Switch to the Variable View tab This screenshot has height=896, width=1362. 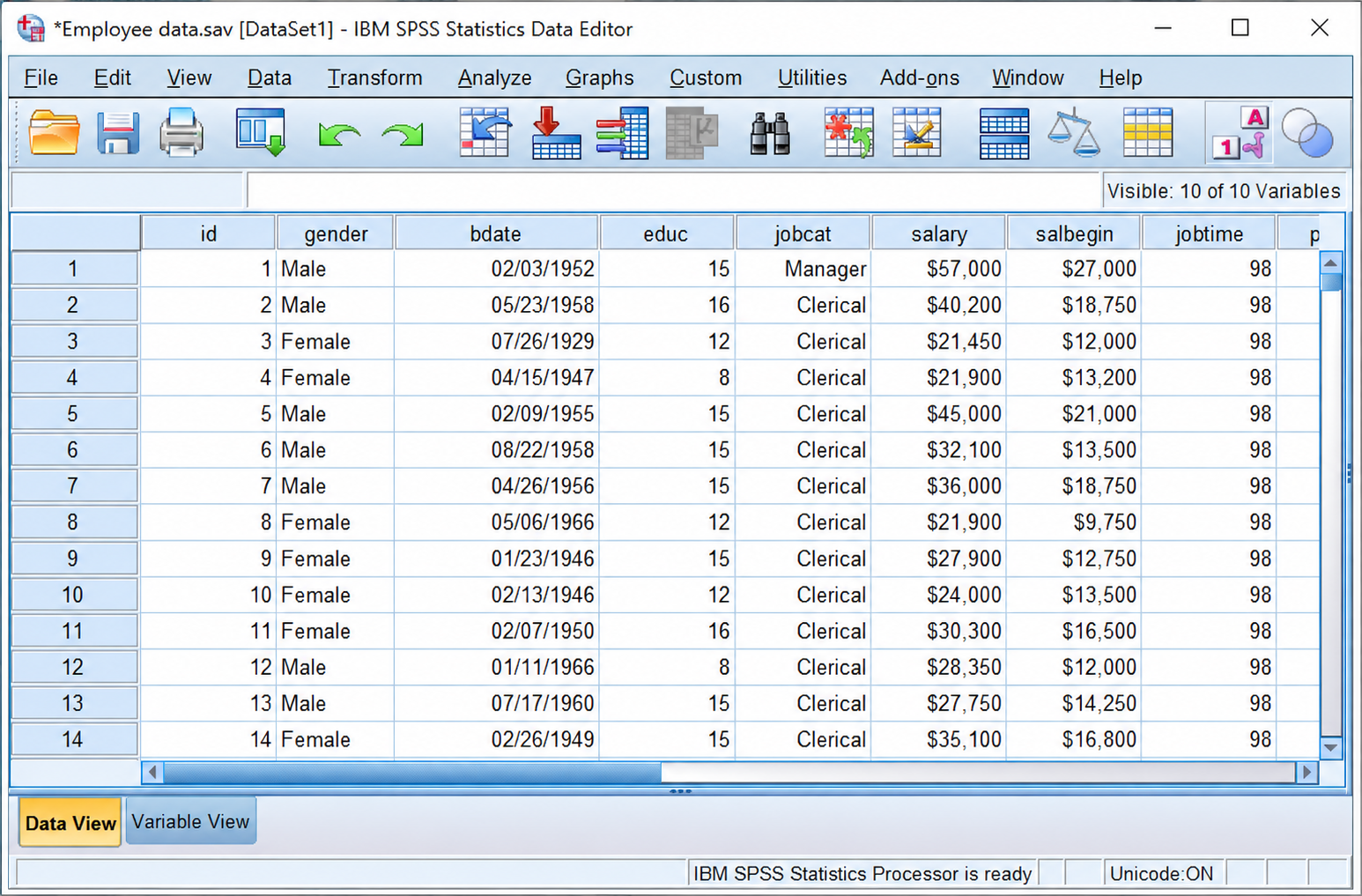pos(191,821)
